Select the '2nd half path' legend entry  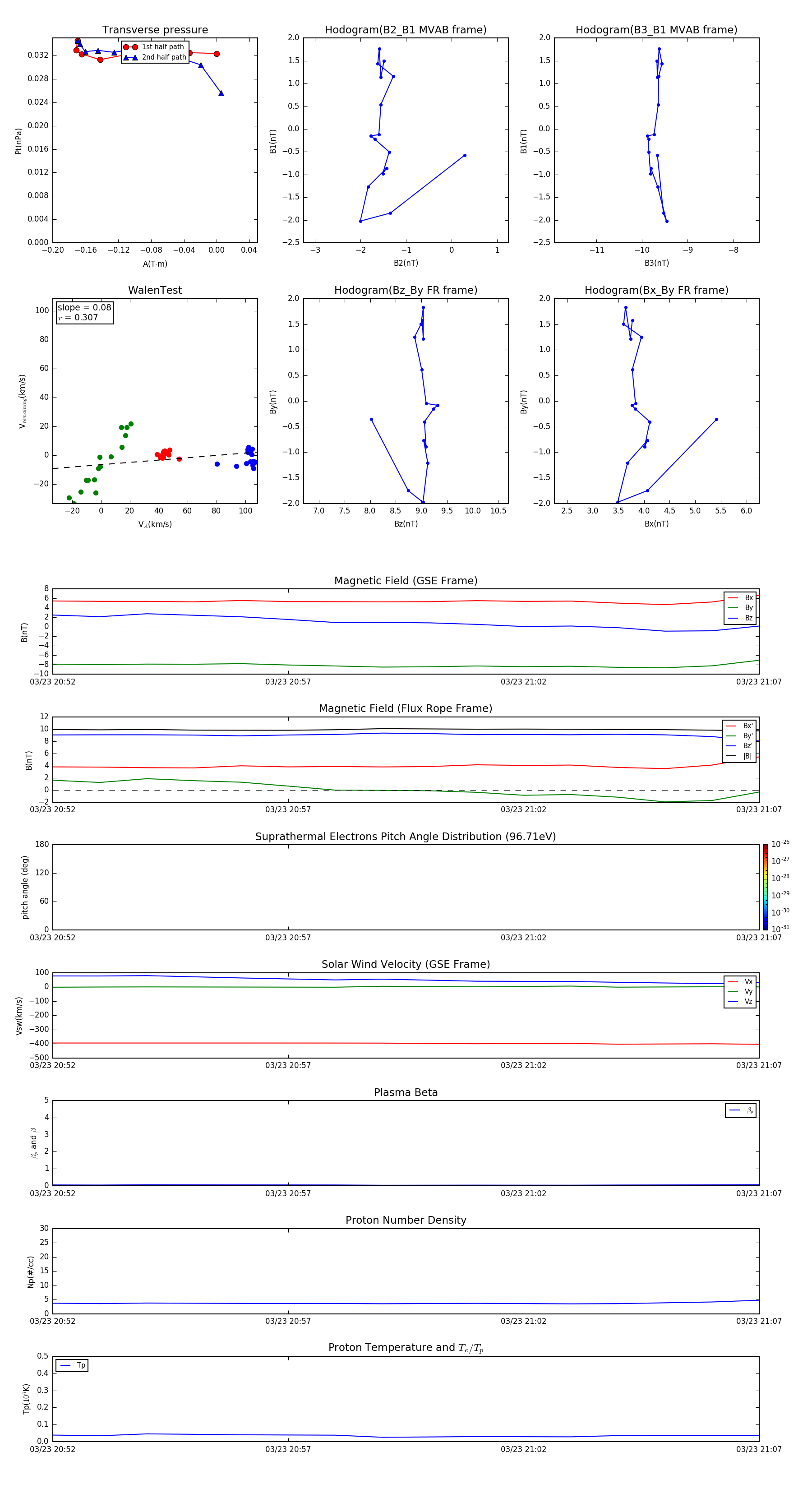pos(154,57)
